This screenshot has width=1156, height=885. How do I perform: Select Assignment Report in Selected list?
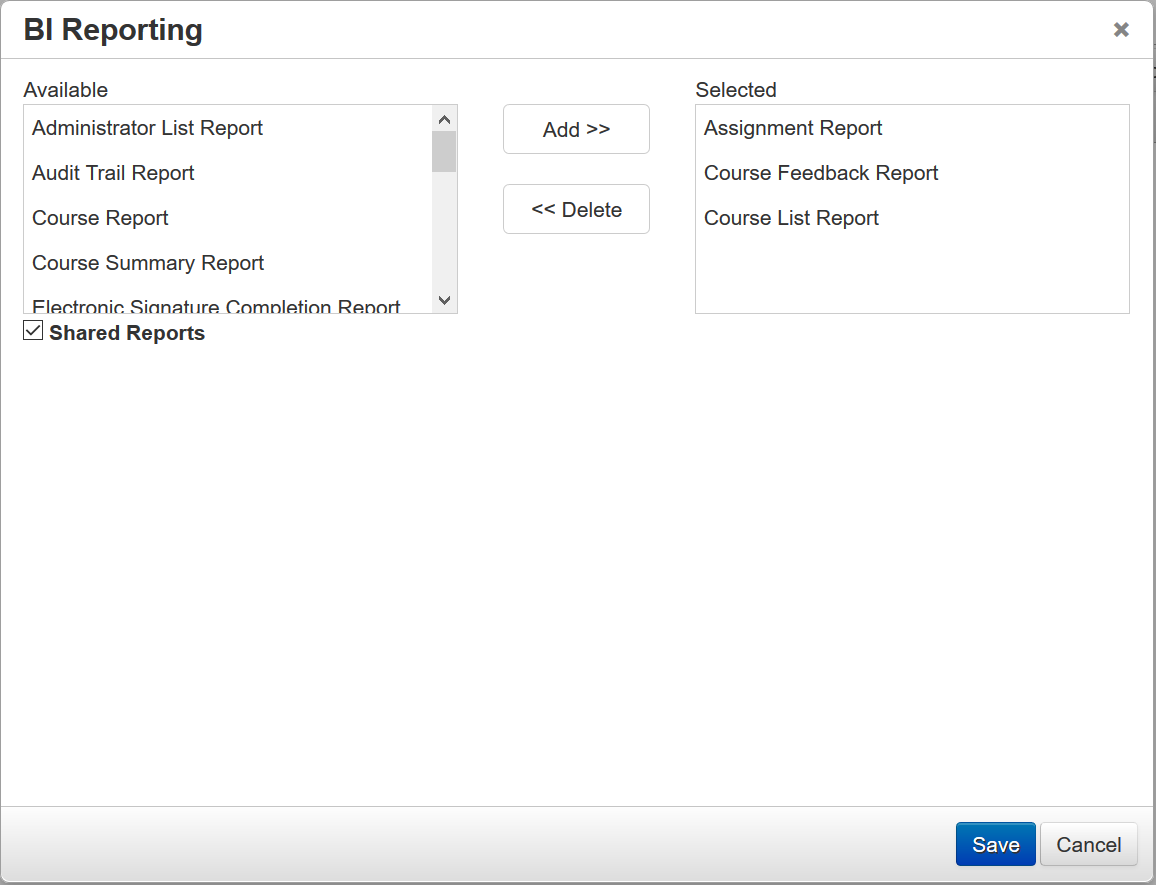793,128
